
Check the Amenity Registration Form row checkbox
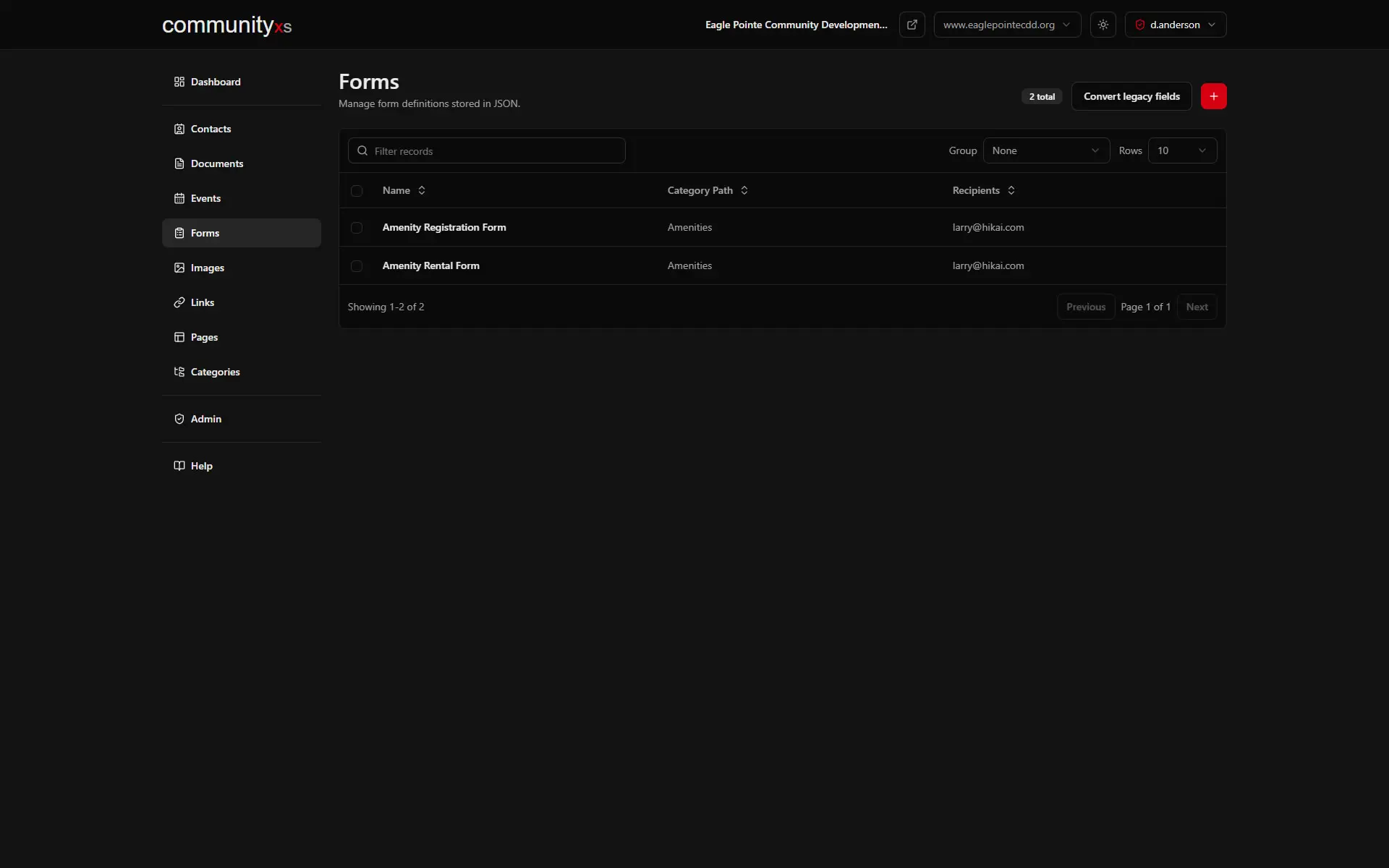[357, 228]
